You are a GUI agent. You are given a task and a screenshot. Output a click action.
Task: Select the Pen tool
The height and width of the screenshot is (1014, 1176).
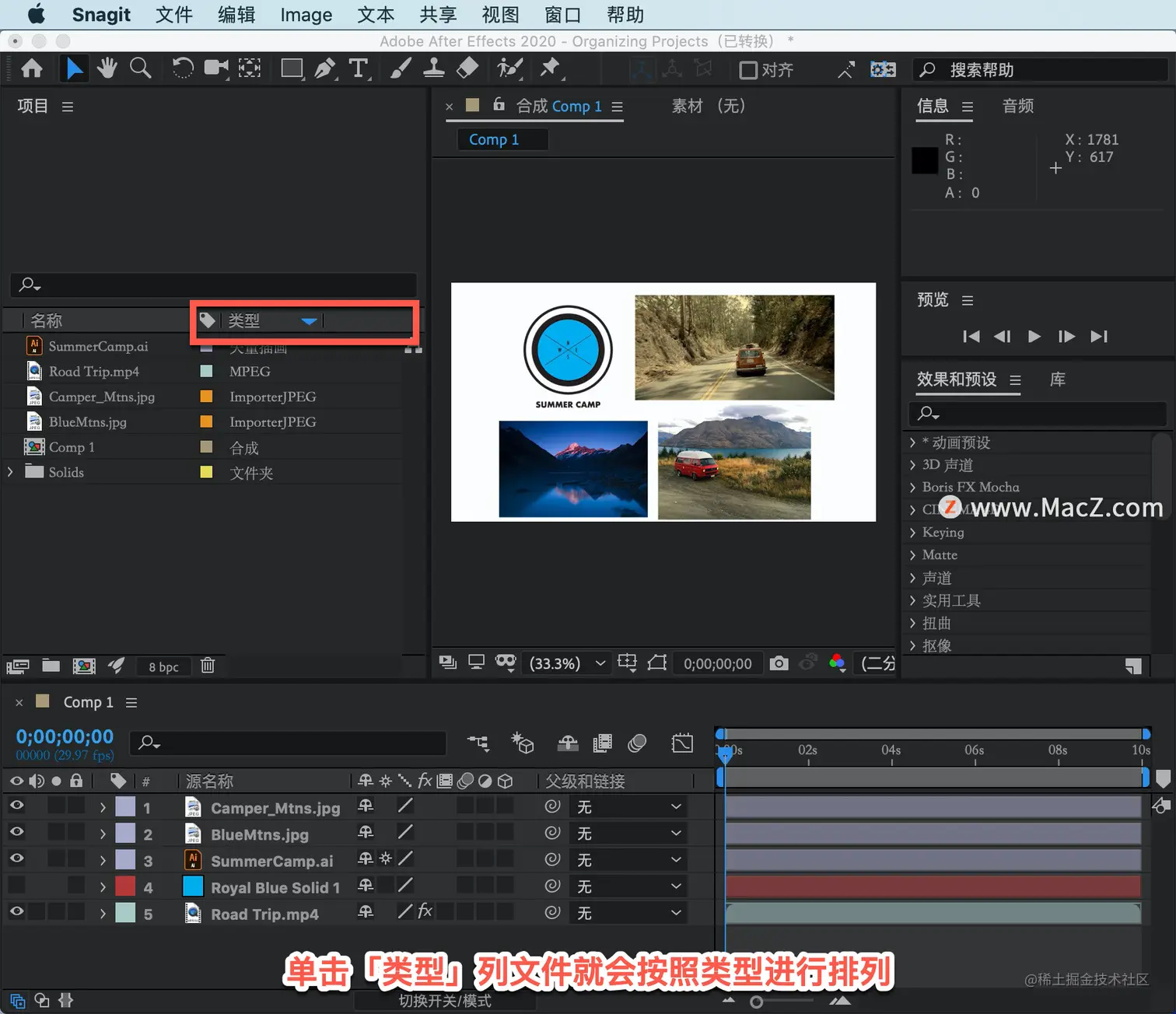(325, 69)
